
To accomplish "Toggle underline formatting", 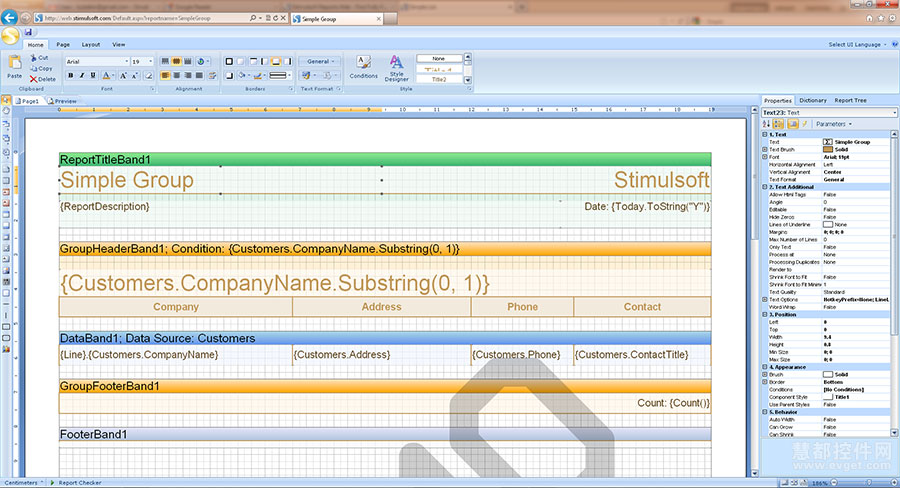I will 93,76.
